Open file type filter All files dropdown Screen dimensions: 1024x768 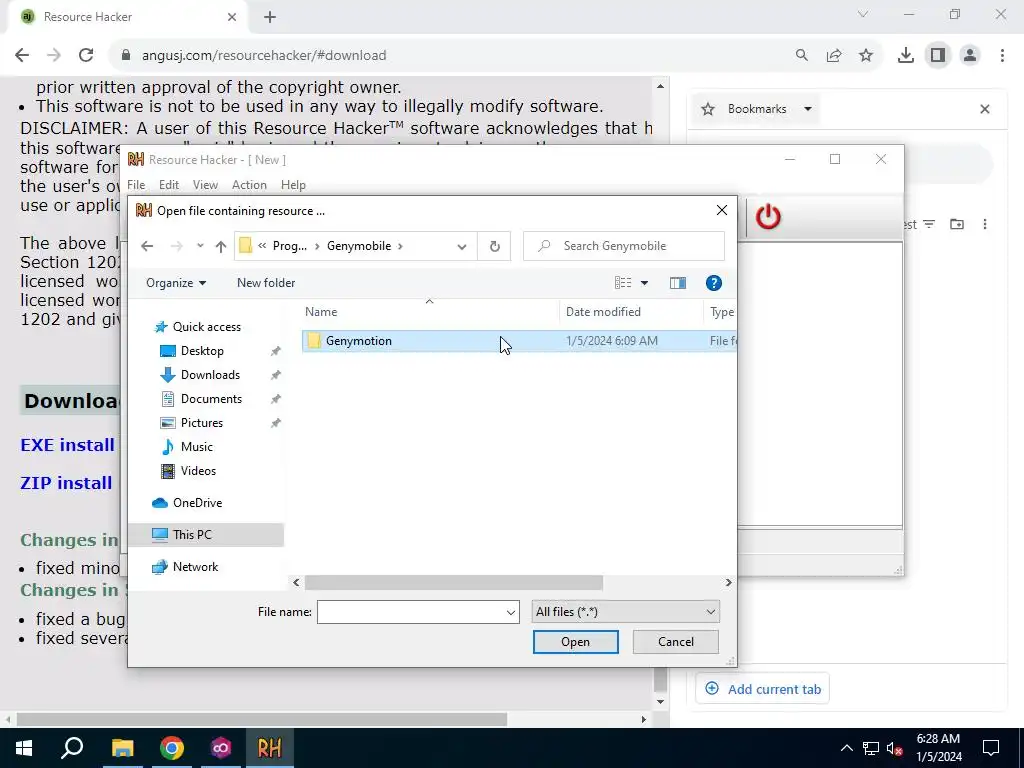pyautogui.click(x=626, y=612)
